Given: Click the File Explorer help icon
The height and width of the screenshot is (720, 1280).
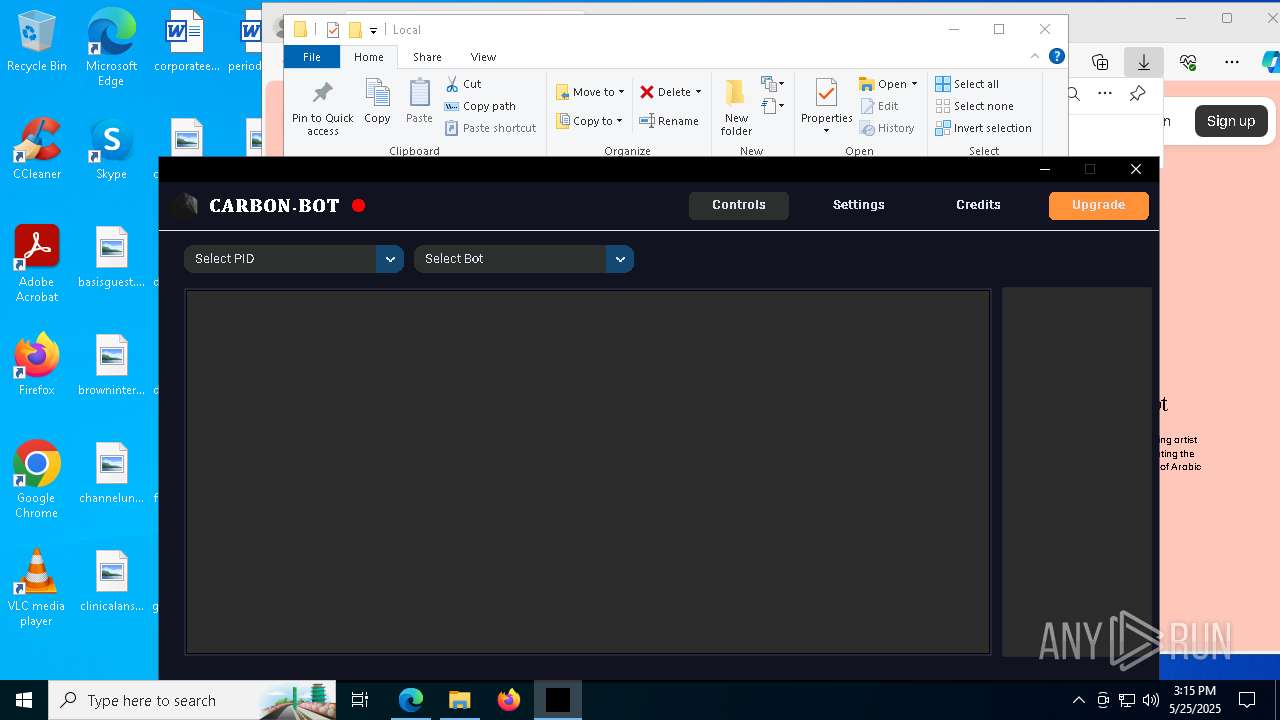Looking at the screenshot, I should 1056,57.
